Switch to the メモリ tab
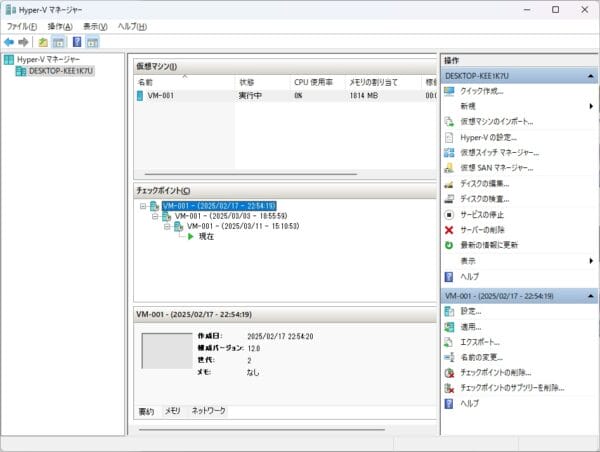 173,411
